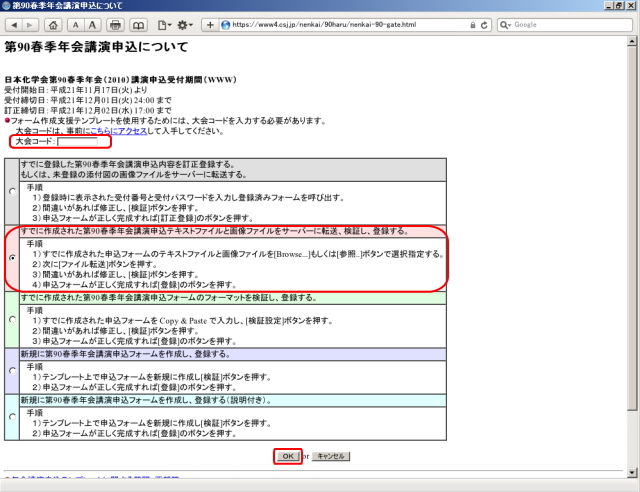Click the plus add-bookmark button
Screen dimensions: 640x492
210,24
